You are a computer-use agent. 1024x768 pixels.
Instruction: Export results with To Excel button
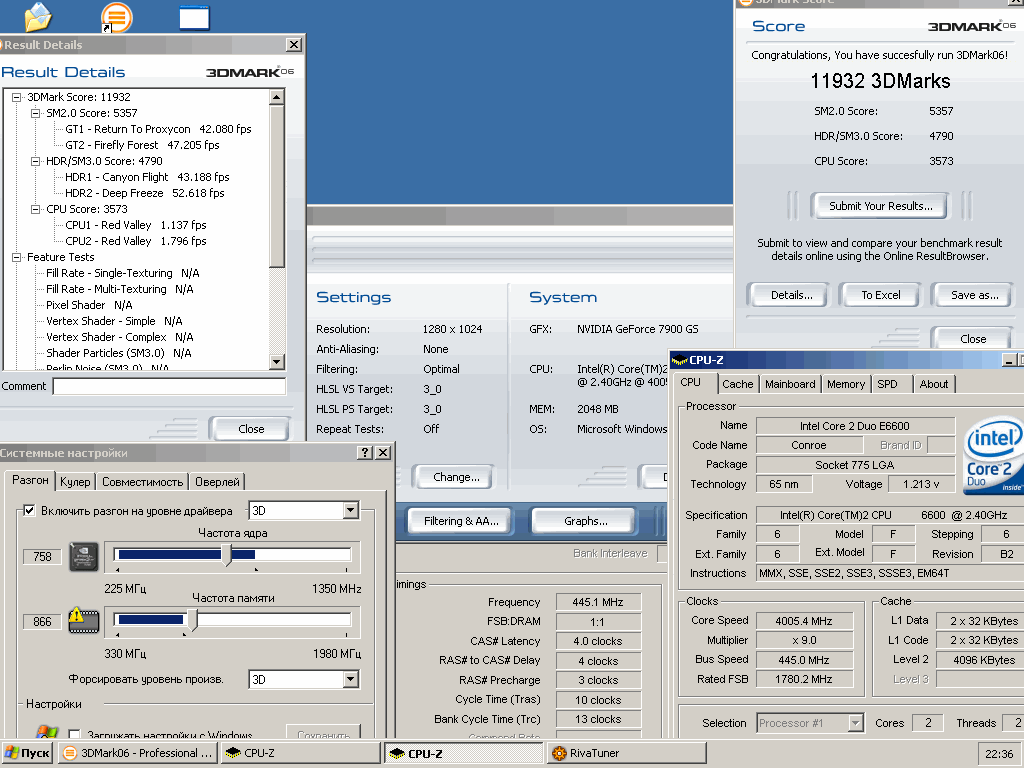click(x=880, y=295)
